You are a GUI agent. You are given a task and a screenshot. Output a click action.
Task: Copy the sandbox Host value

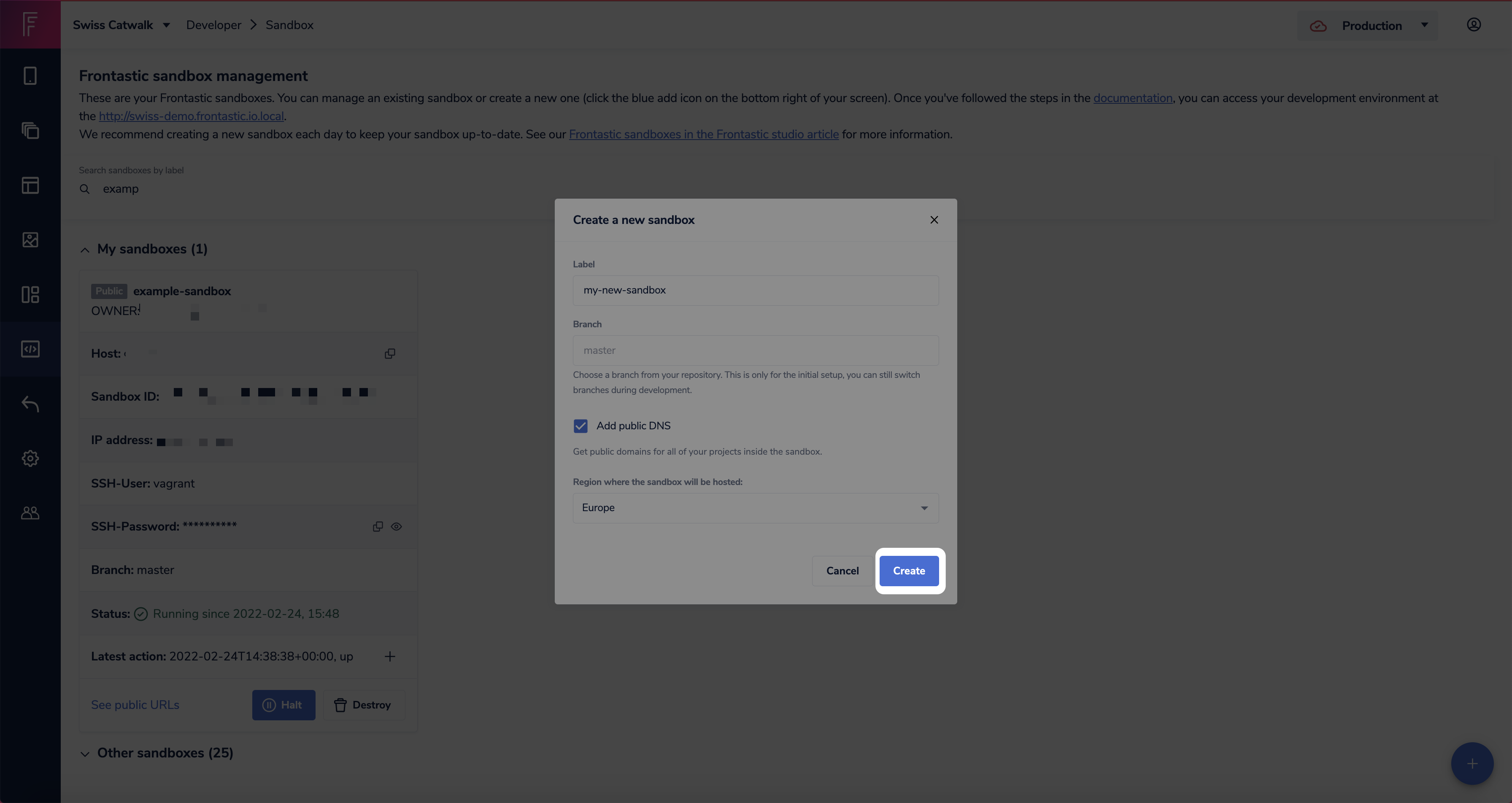click(x=390, y=353)
